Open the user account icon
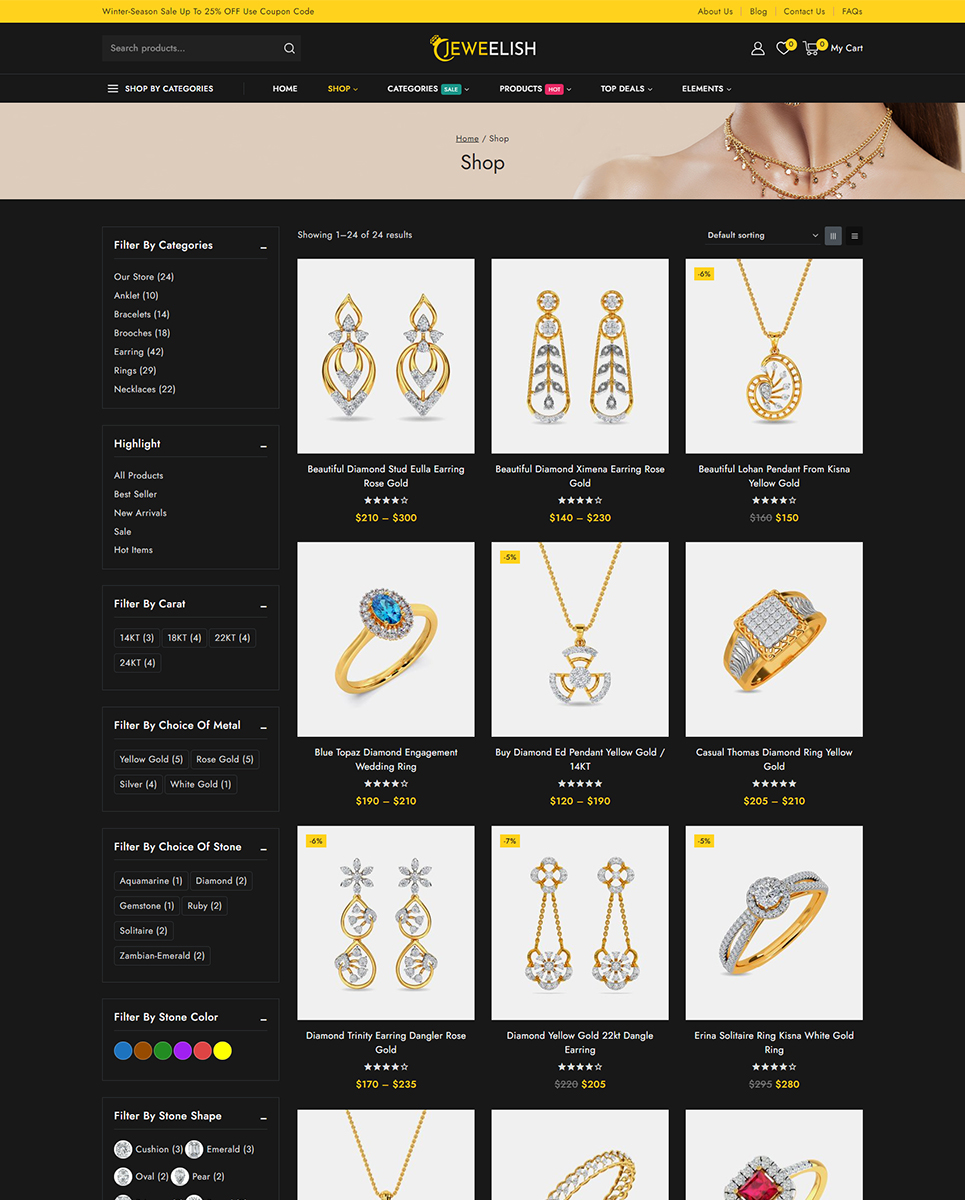 tap(757, 48)
